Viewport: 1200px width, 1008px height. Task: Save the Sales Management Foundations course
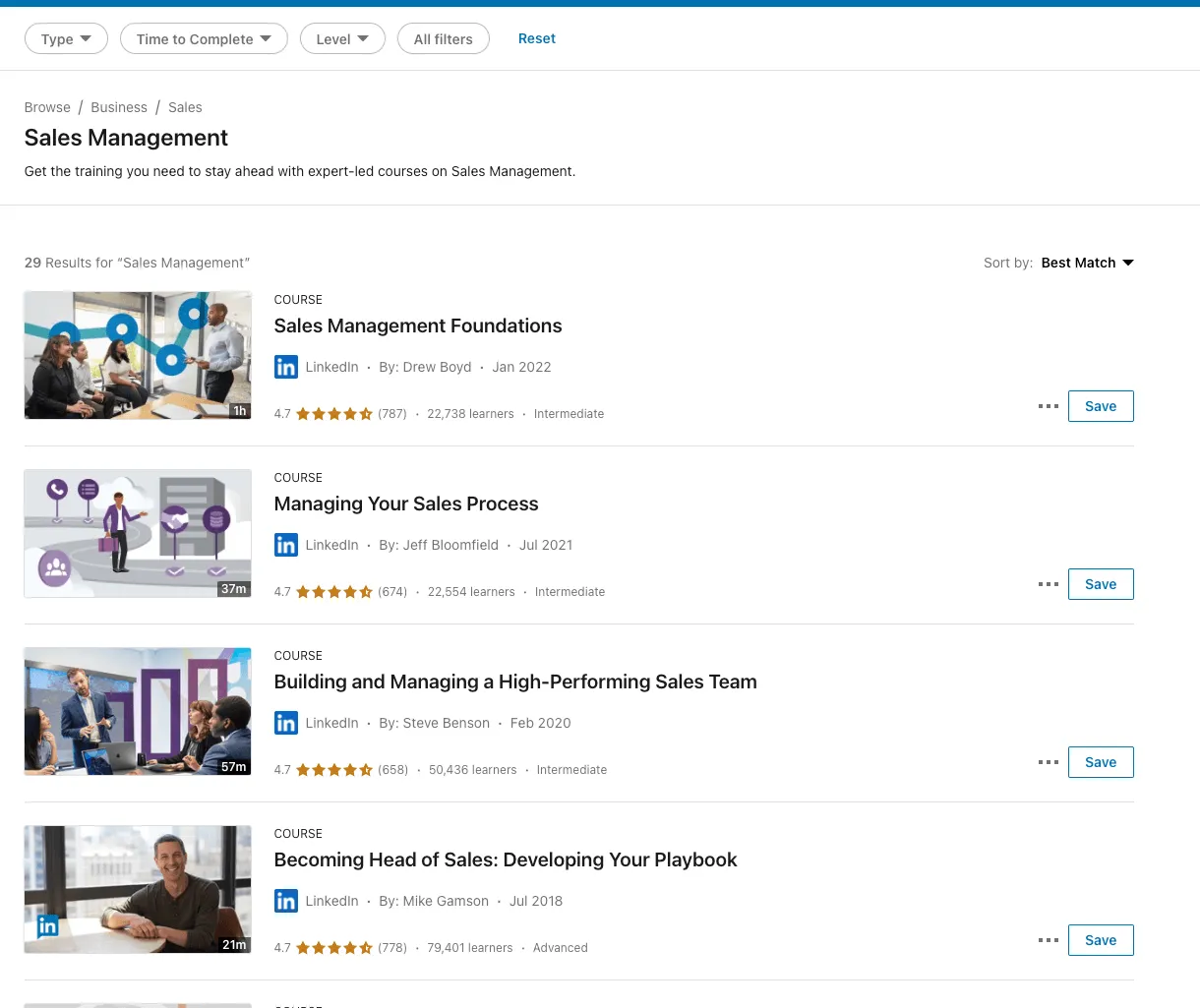click(1100, 405)
